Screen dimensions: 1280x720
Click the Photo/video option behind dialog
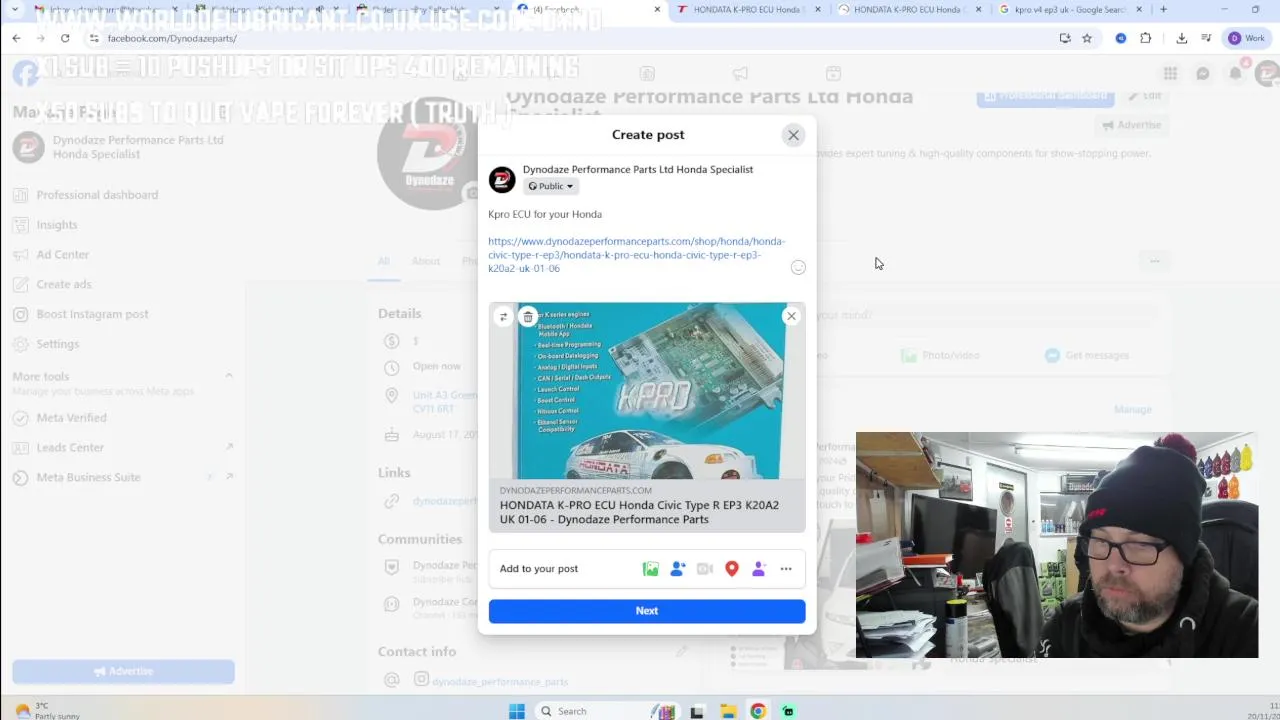(x=940, y=356)
